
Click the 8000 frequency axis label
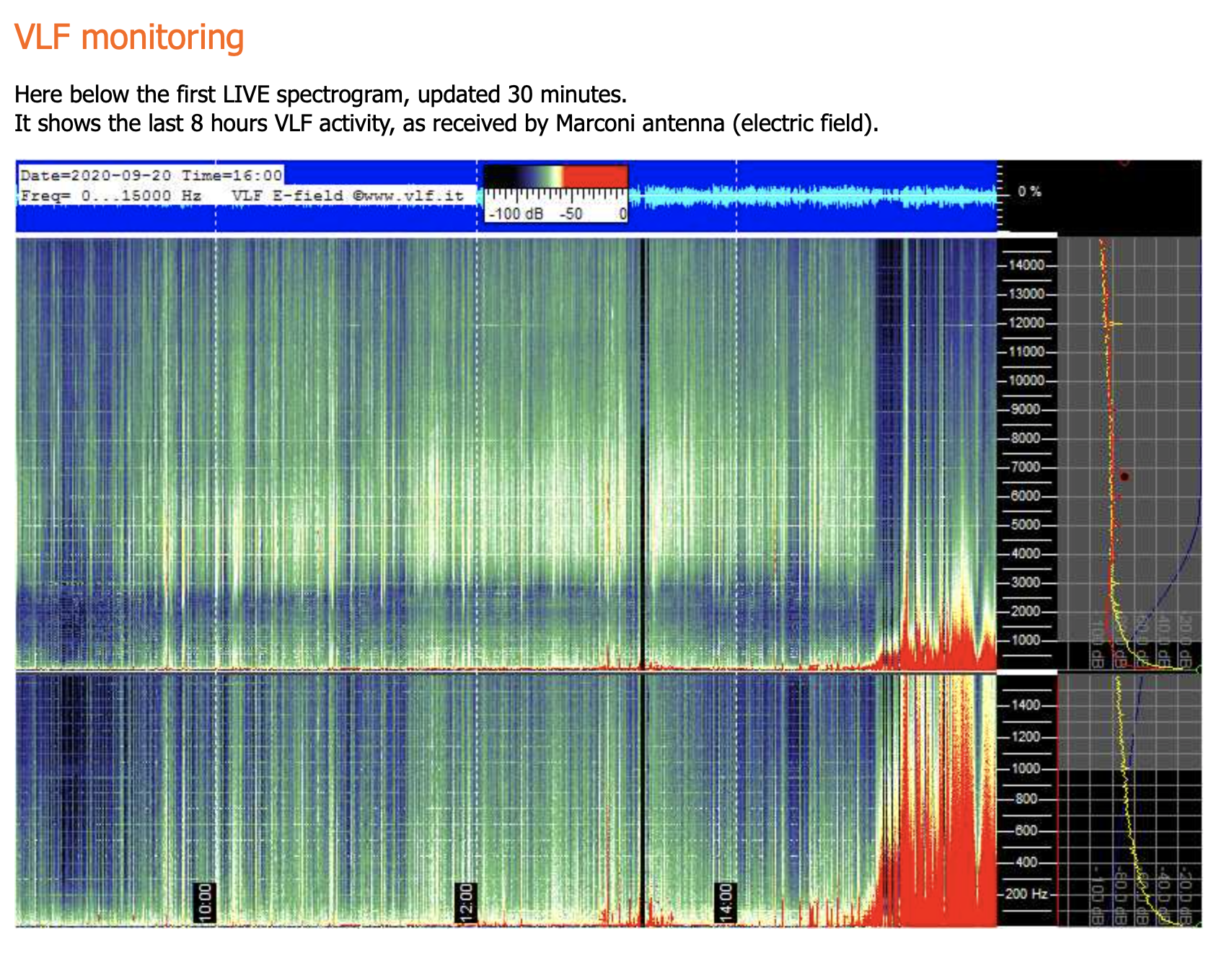1026,439
